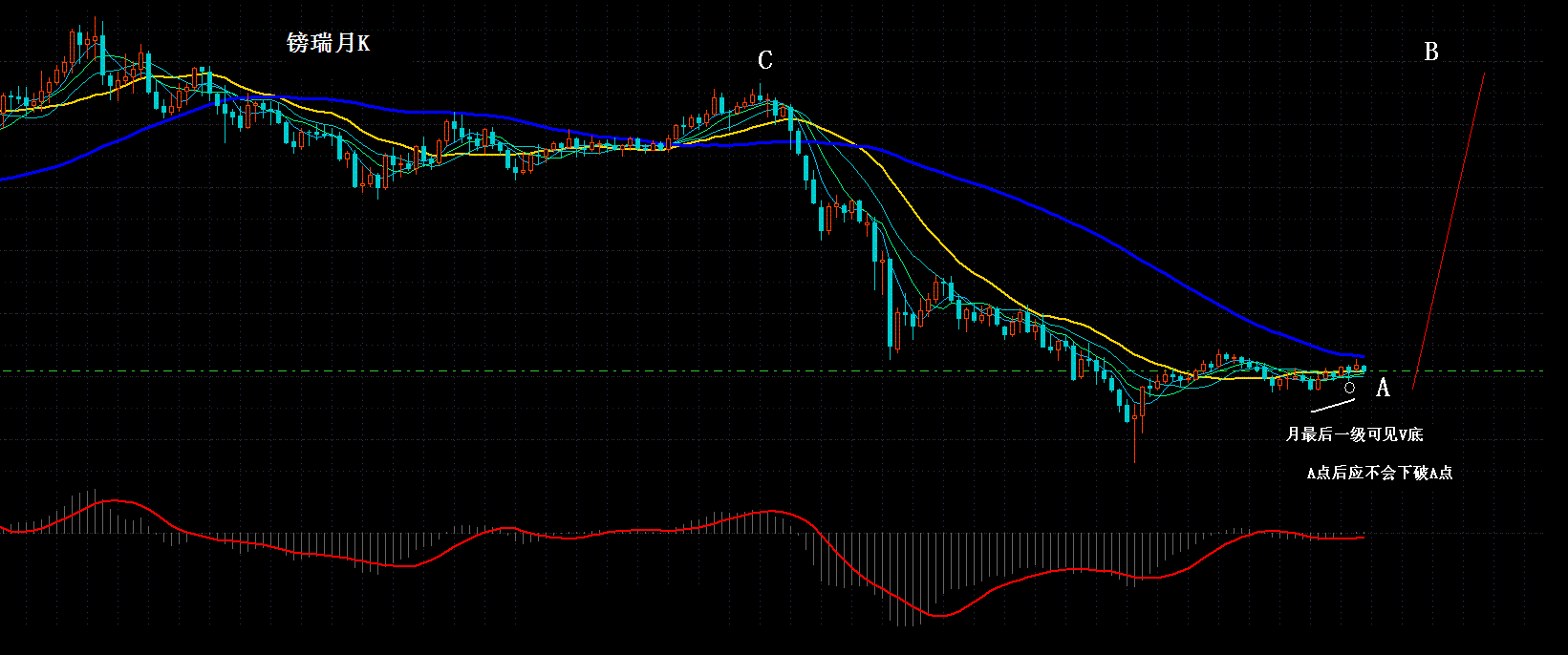This screenshot has width=1568, height=655.
Task: Select the red projected trend line toward B
Action: click(x=1449, y=231)
